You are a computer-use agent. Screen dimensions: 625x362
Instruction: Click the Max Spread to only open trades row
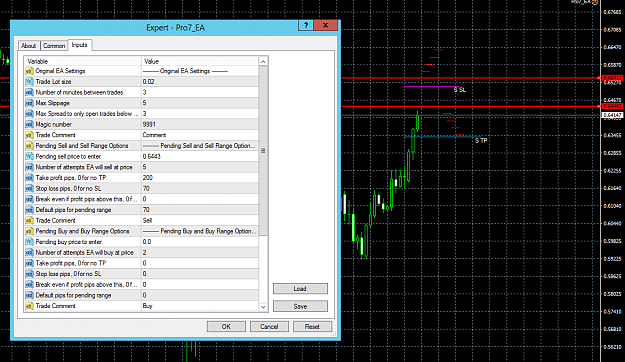tap(141, 114)
